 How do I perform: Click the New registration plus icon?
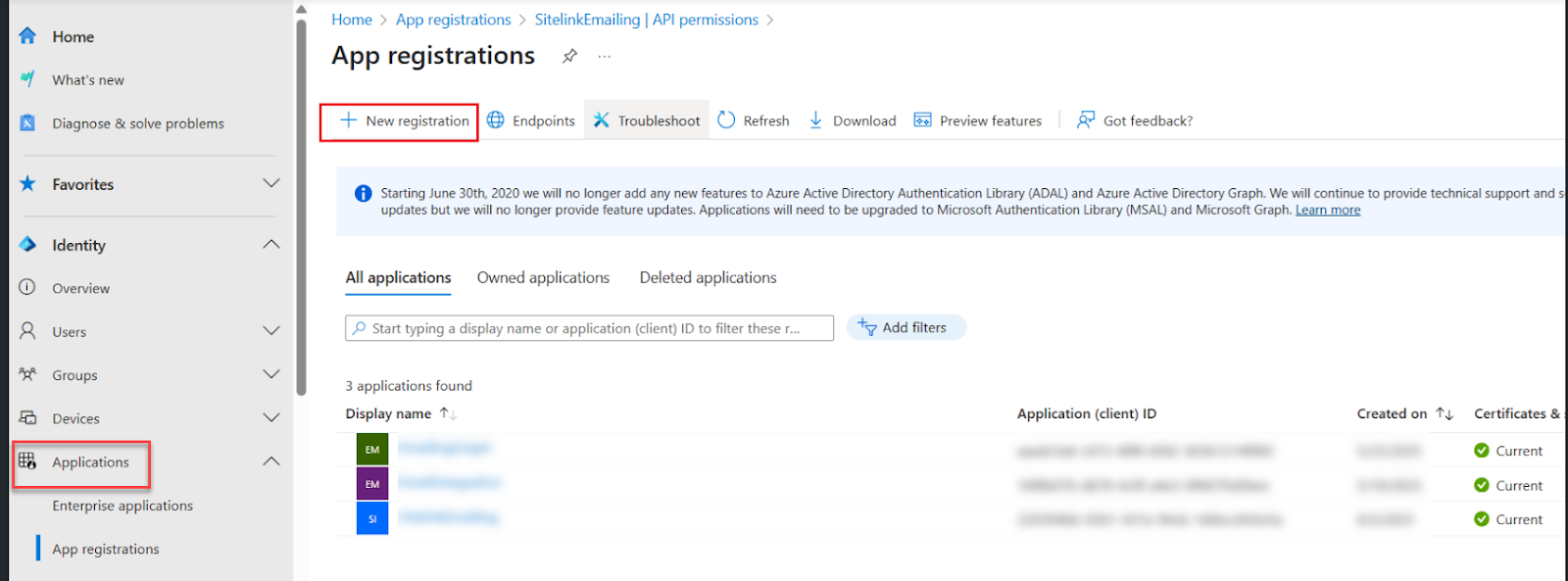tap(348, 121)
